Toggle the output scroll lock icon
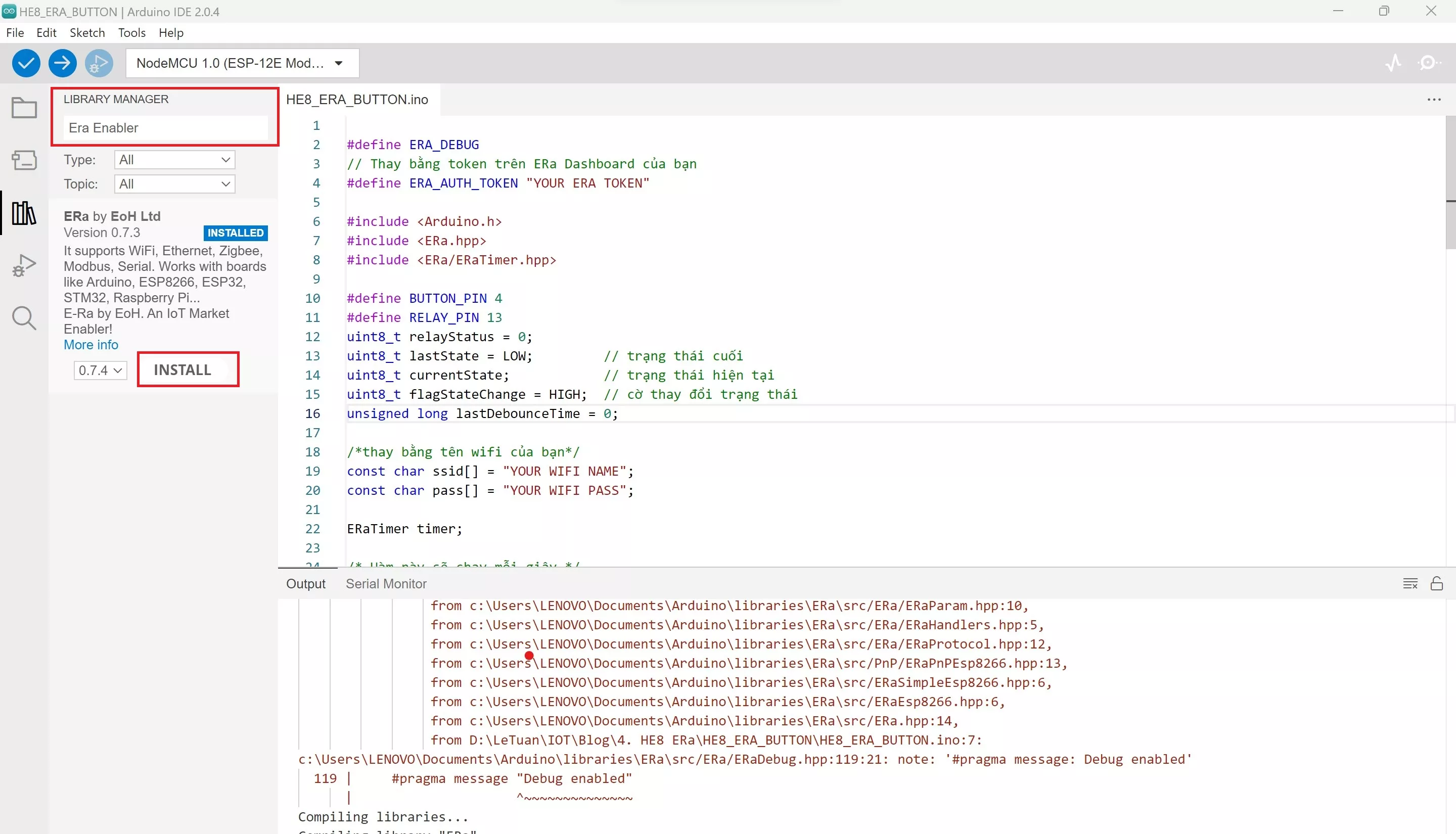The width and height of the screenshot is (1456, 834). point(1436,584)
